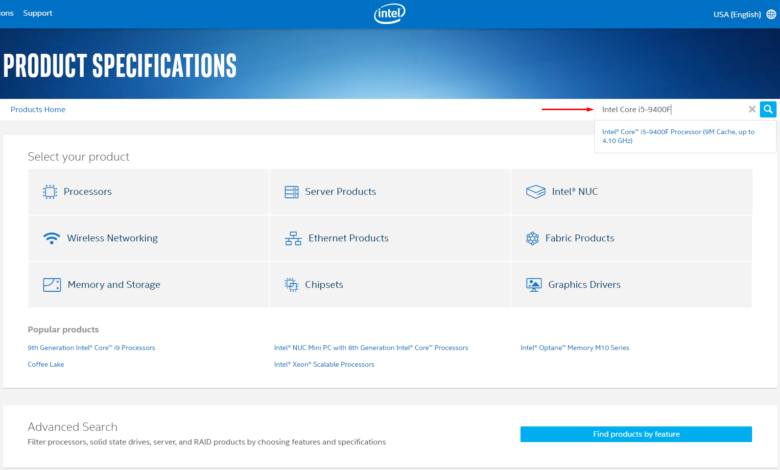Click the Chipsets icon
780x470 pixels.
[x=292, y=284]
